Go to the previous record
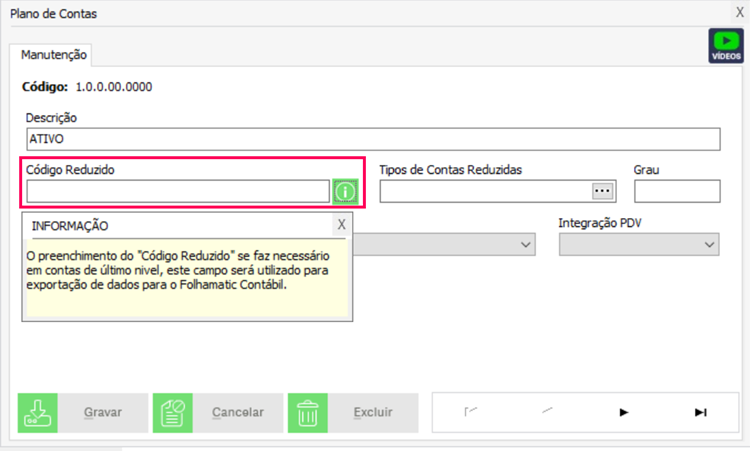The image size is (750, 451). click(547, 412)
